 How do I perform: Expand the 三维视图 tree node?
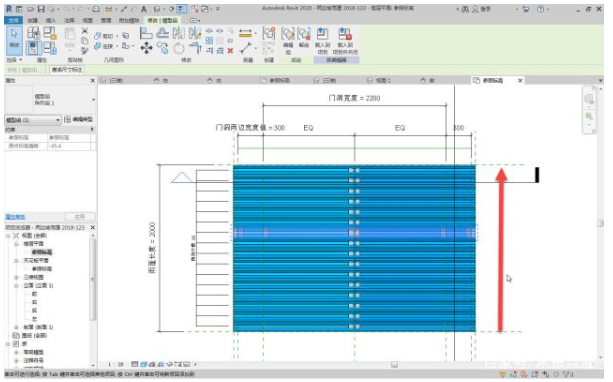tap(16, 277)
